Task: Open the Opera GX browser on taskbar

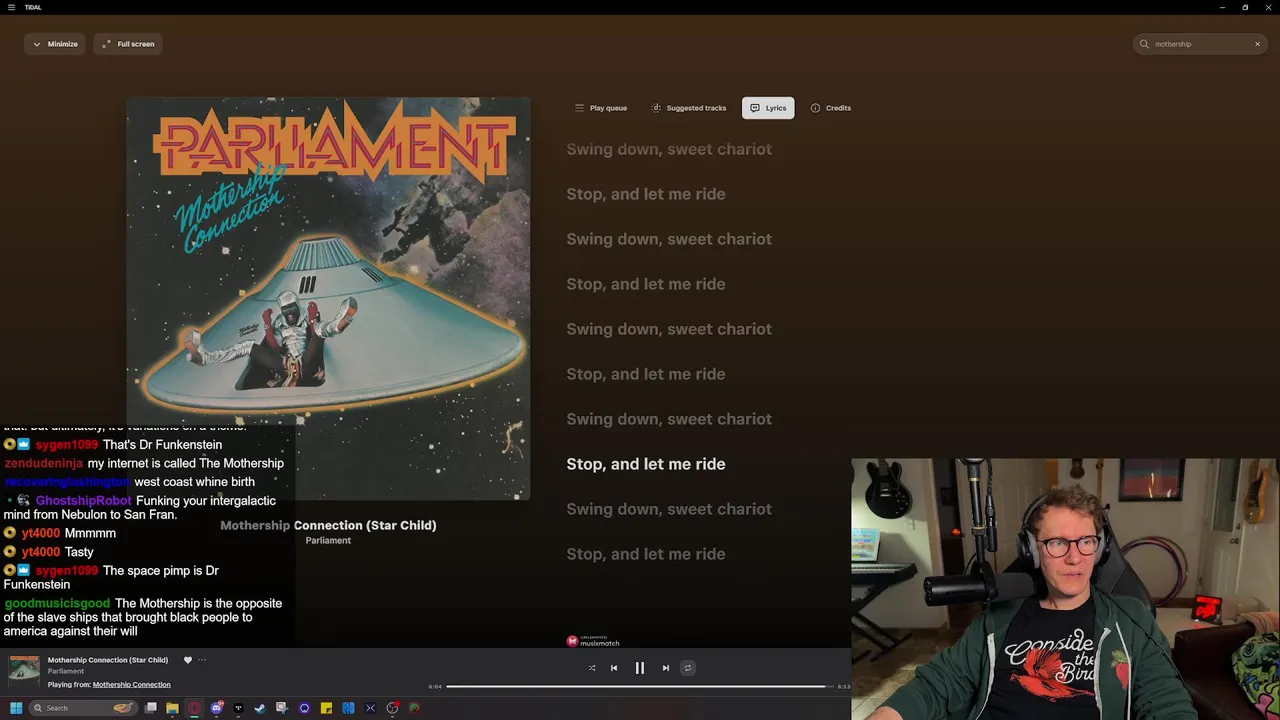Action: pos(194,708)
